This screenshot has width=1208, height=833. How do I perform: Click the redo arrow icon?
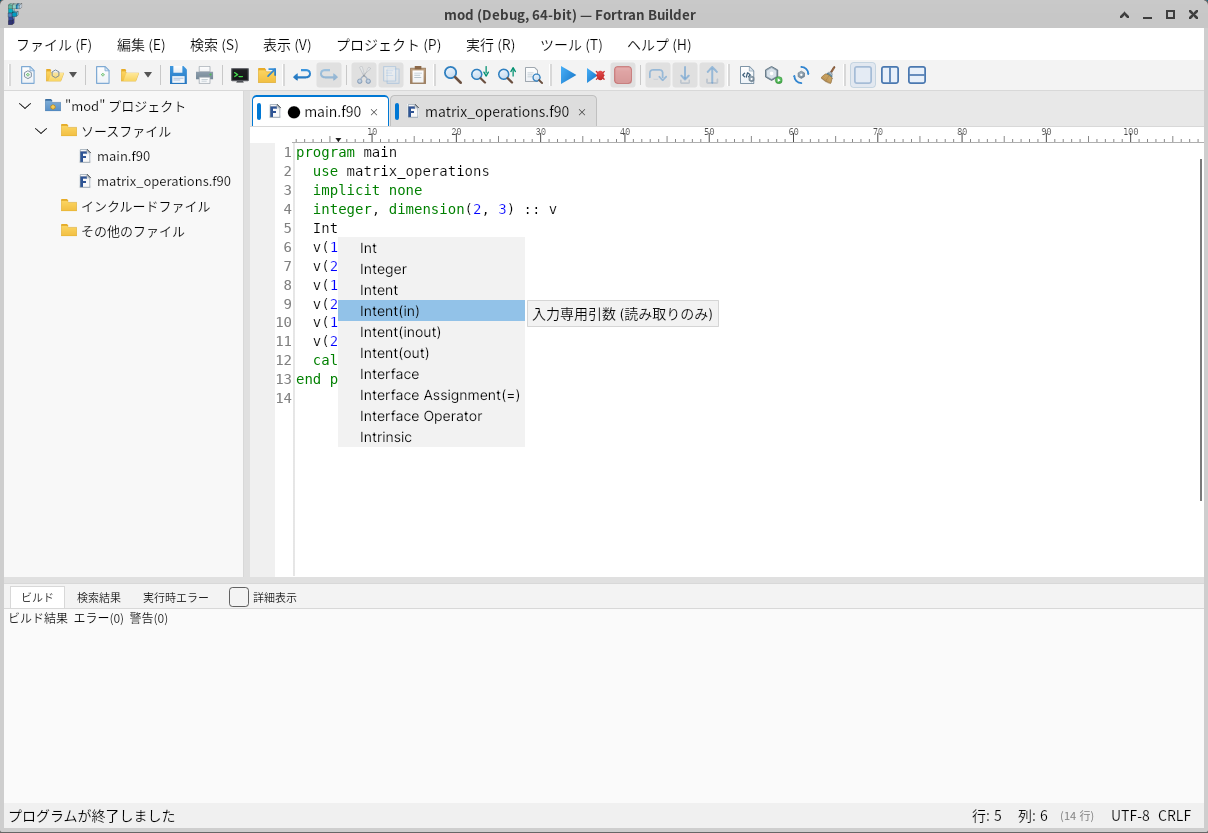click(x=328, y=75)
